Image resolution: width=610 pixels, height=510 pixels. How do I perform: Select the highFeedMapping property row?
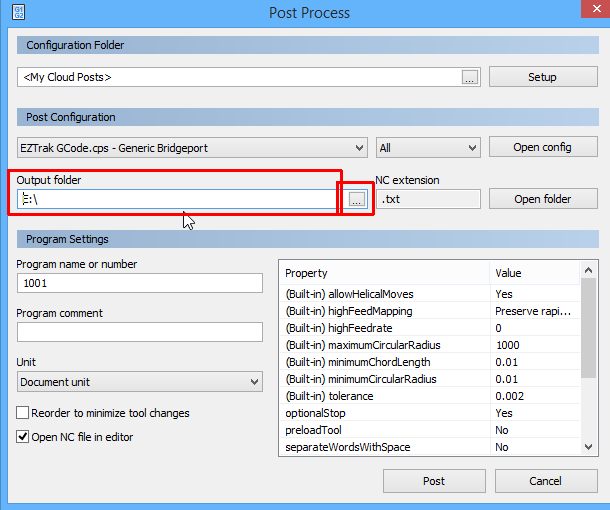click(429, 311)
